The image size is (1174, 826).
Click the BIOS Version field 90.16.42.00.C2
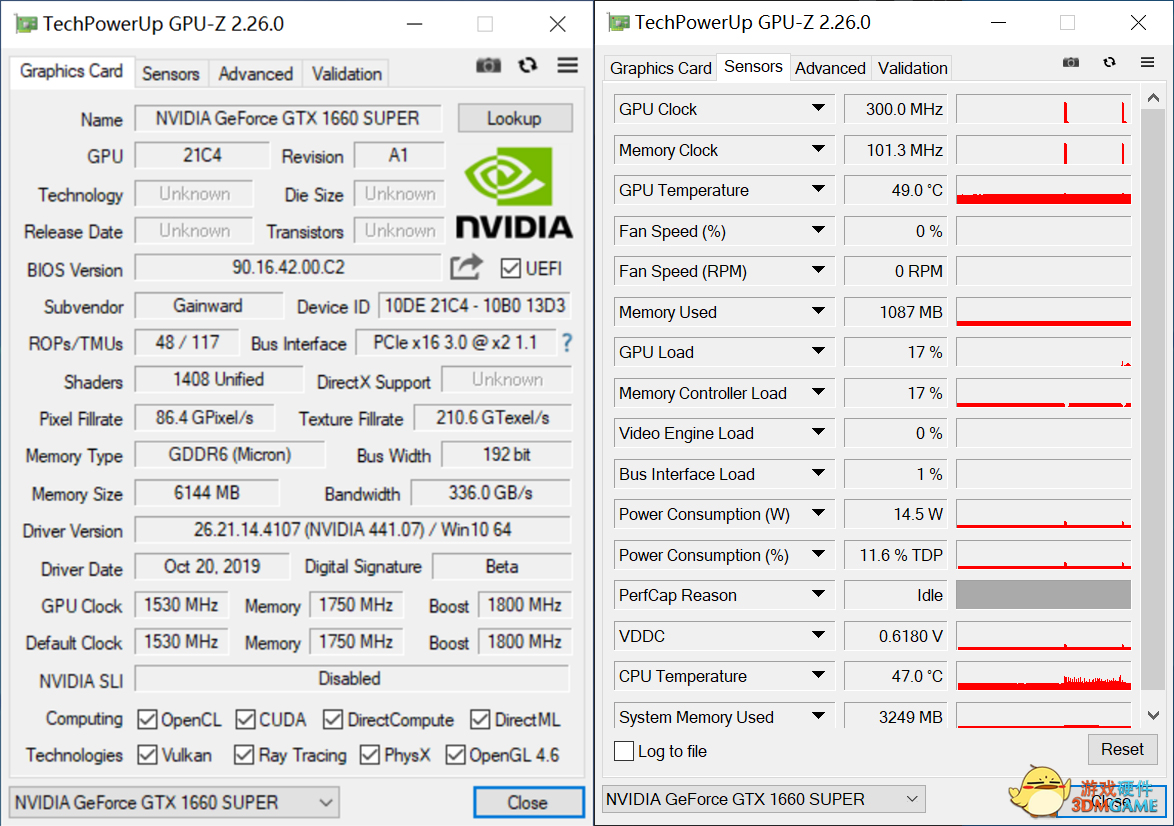tap(288, 267)
